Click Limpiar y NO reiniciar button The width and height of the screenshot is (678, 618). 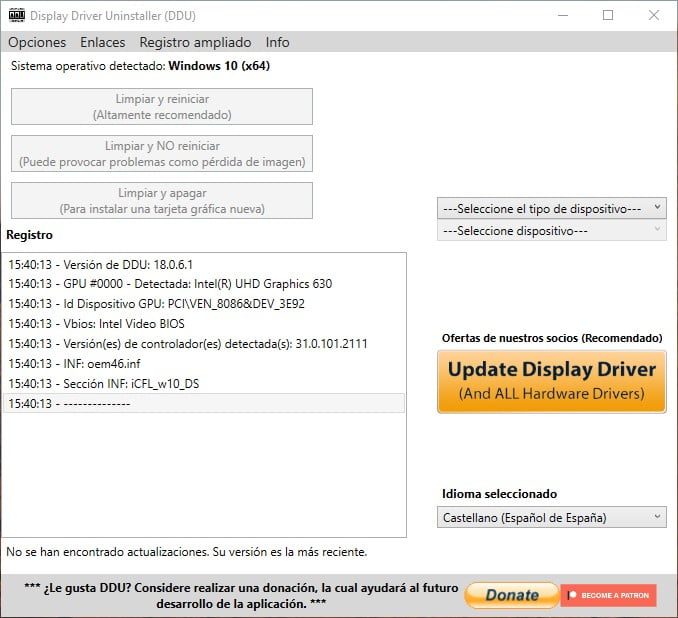(x=162, y=154)
